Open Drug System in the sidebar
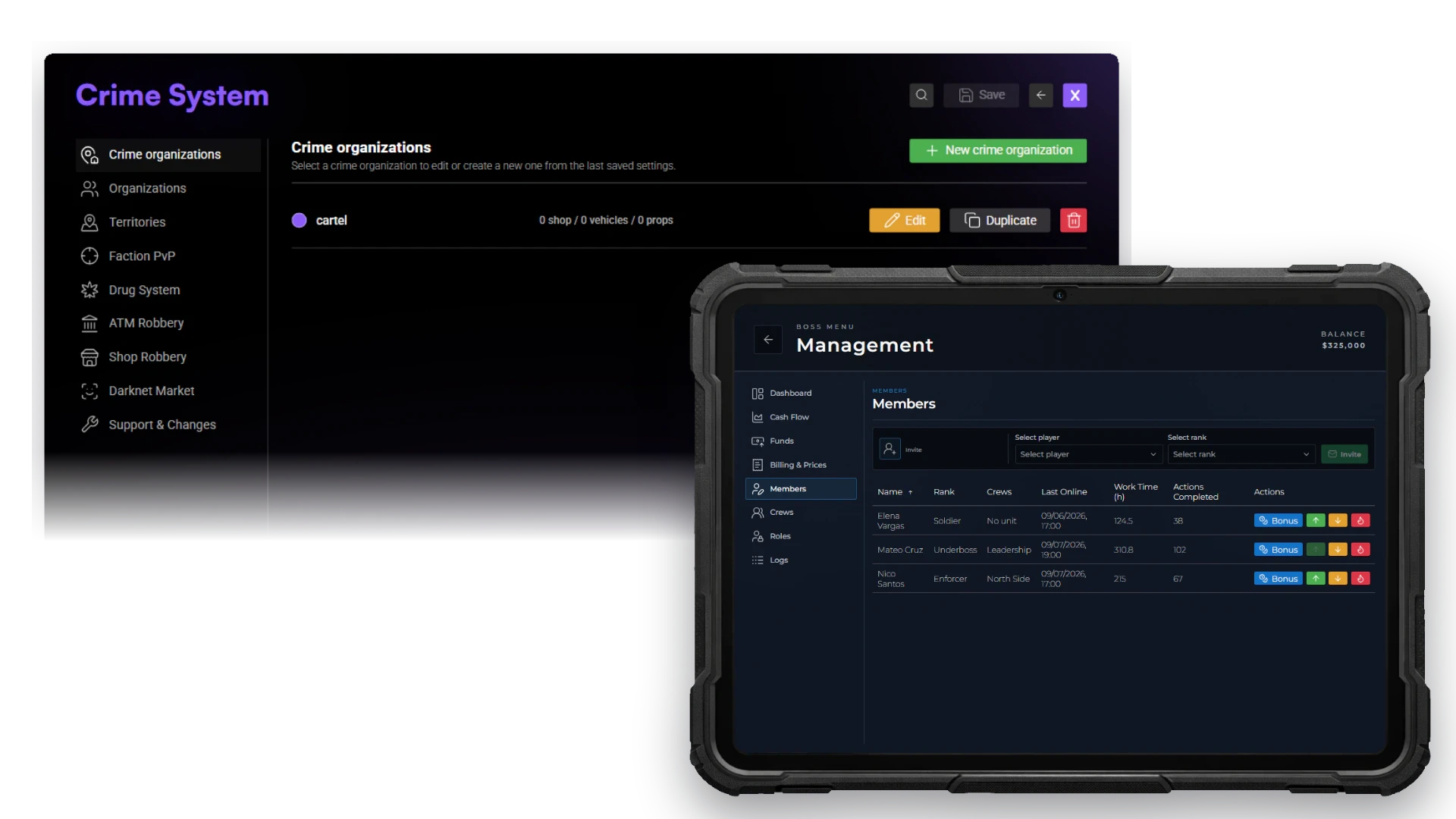1456x819 pixels. pyautogui.click(x=168, y=290)
